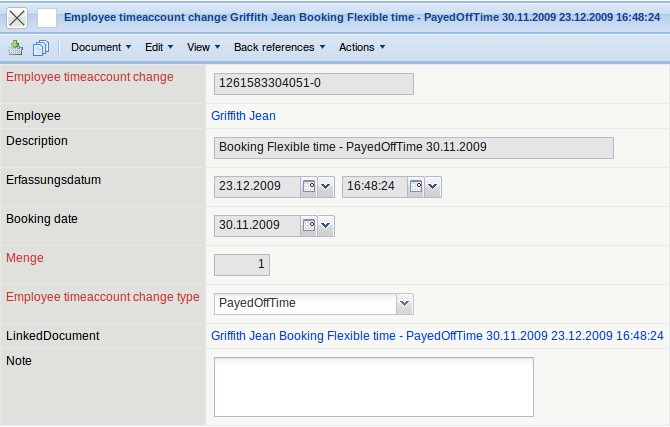Expand dropdown arrow next to 16:48:24 time
The image size is (670, 427).
433,186
